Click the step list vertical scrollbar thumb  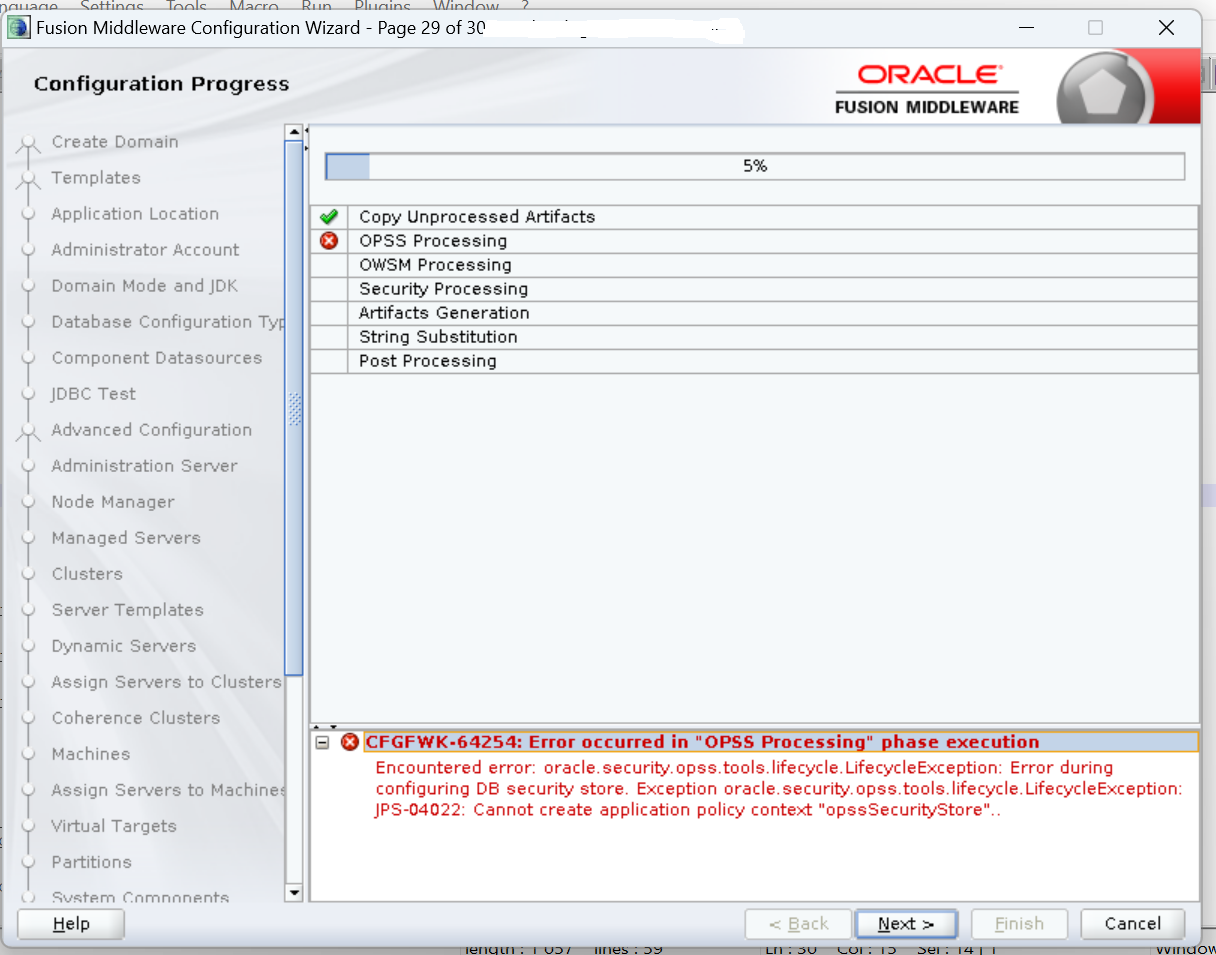[x=293, y=410]
